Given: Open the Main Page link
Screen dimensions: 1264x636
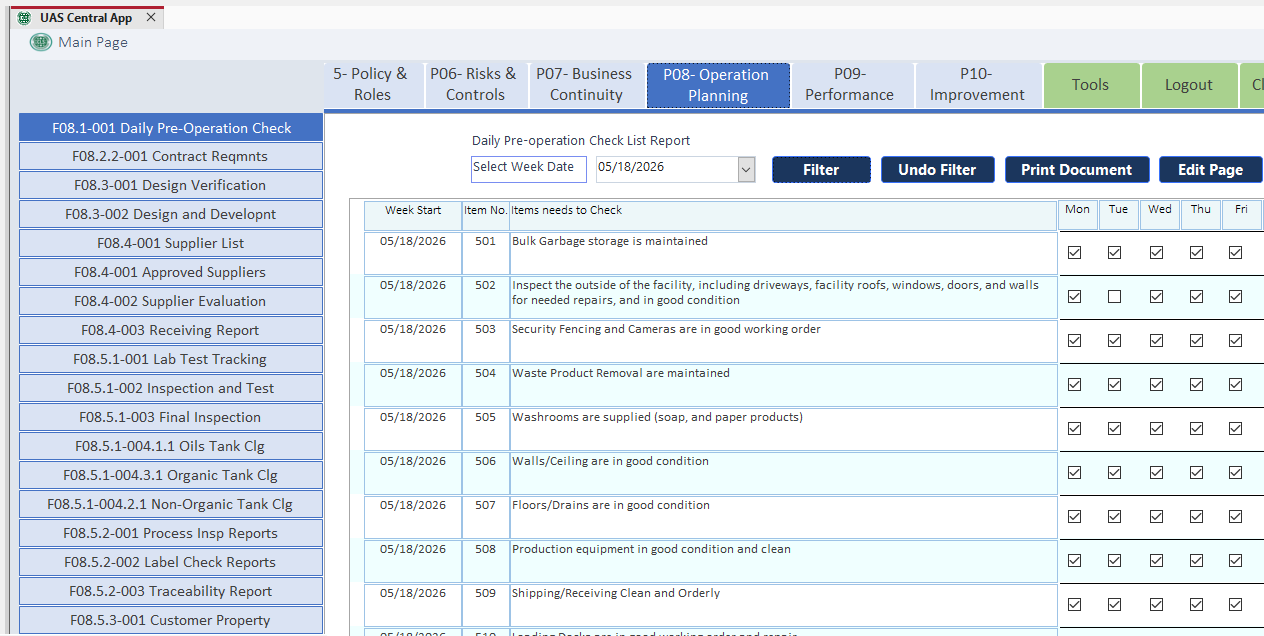Looking at the screenshot, I should coord(93,42).
